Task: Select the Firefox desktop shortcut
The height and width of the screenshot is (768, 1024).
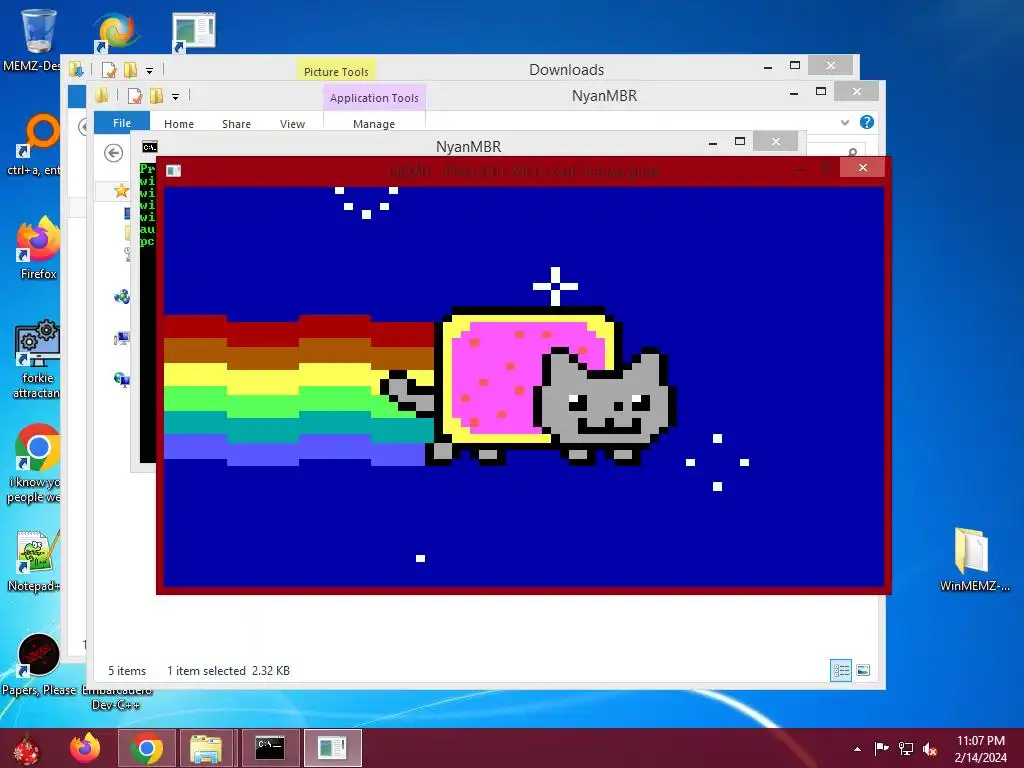Action: (x=38, y=248)
